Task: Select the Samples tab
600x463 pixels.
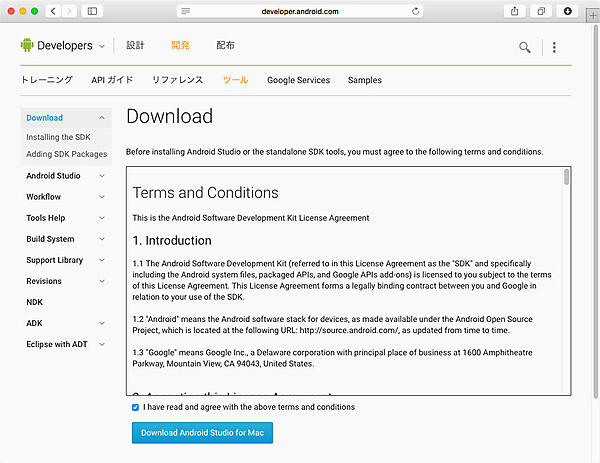Action: 365,80
